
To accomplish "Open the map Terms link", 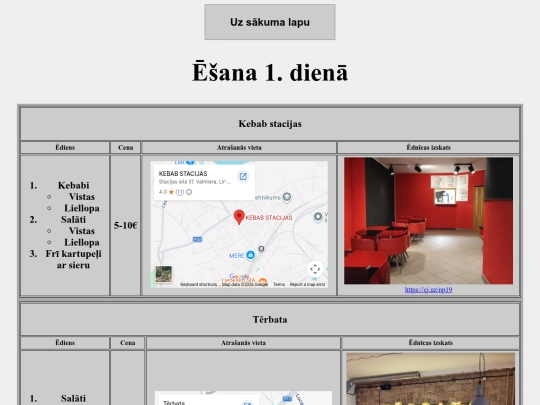I will click(x=279, y=284).
